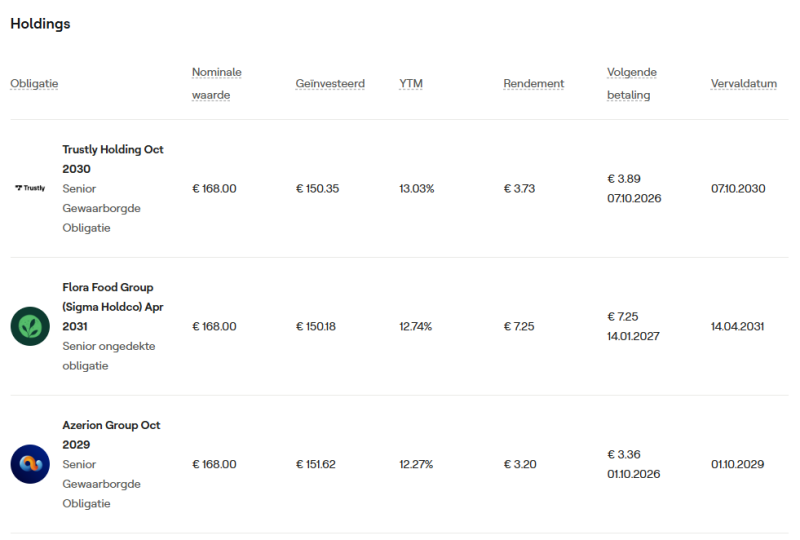Click the Flora Food Group green leaf logo
The height and width of the screenshot is (540, 800).
pos(30,326)
